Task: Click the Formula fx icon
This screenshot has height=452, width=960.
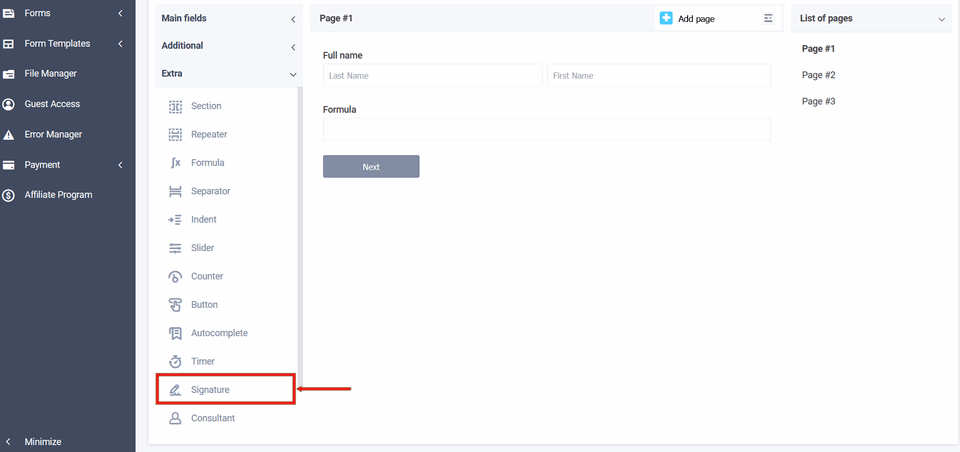Action: click(x=175, y=163)
